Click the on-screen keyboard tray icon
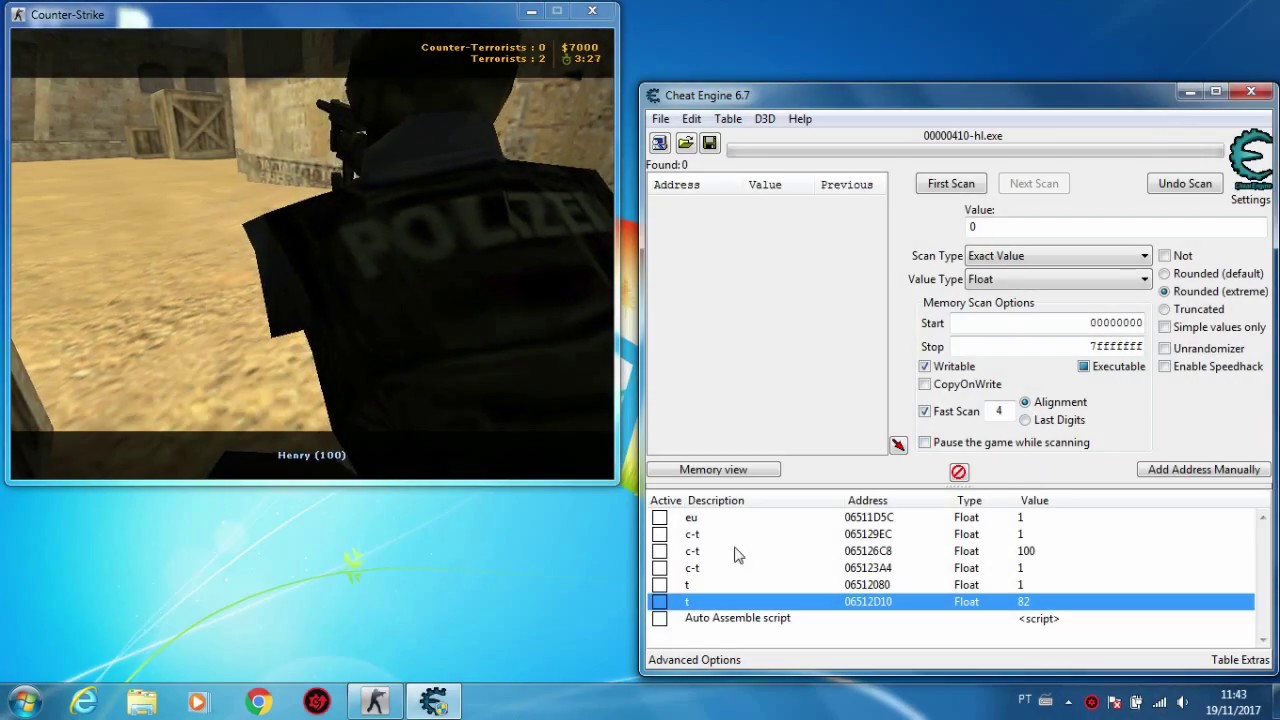This screenshot has height=720, width=1280. coord(1046,701)
